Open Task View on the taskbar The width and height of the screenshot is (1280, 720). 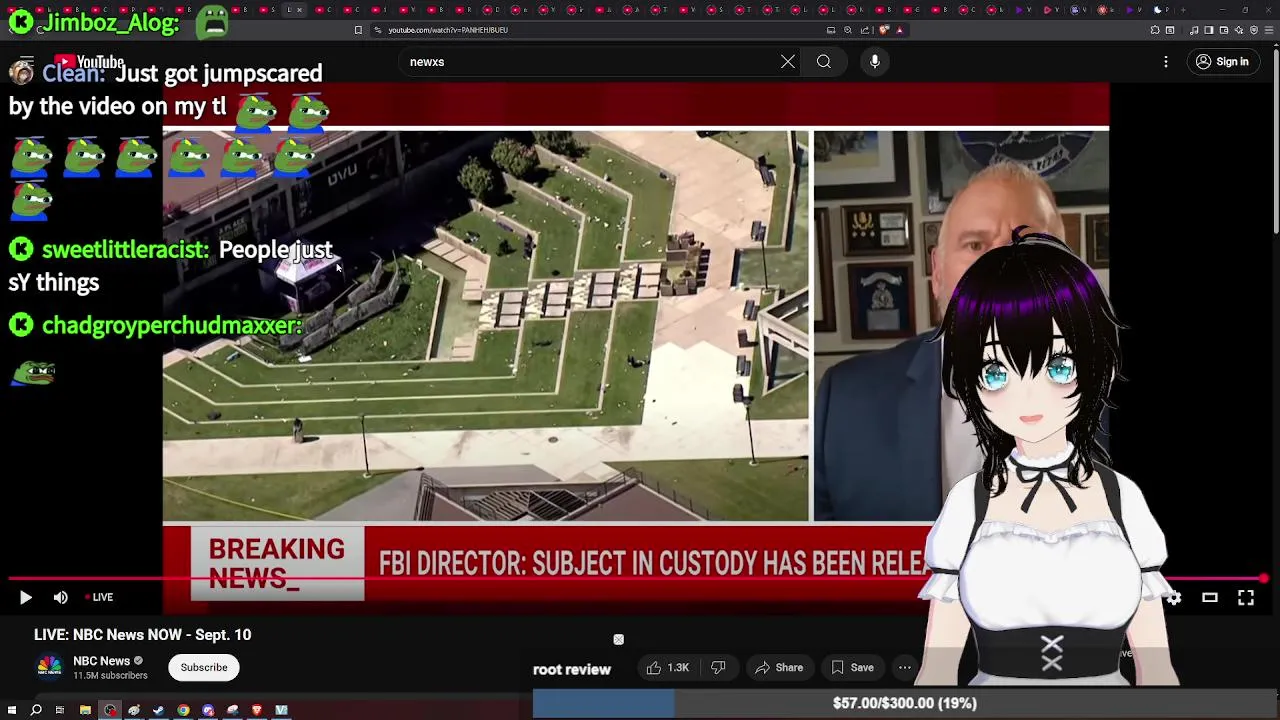(59, 710)
